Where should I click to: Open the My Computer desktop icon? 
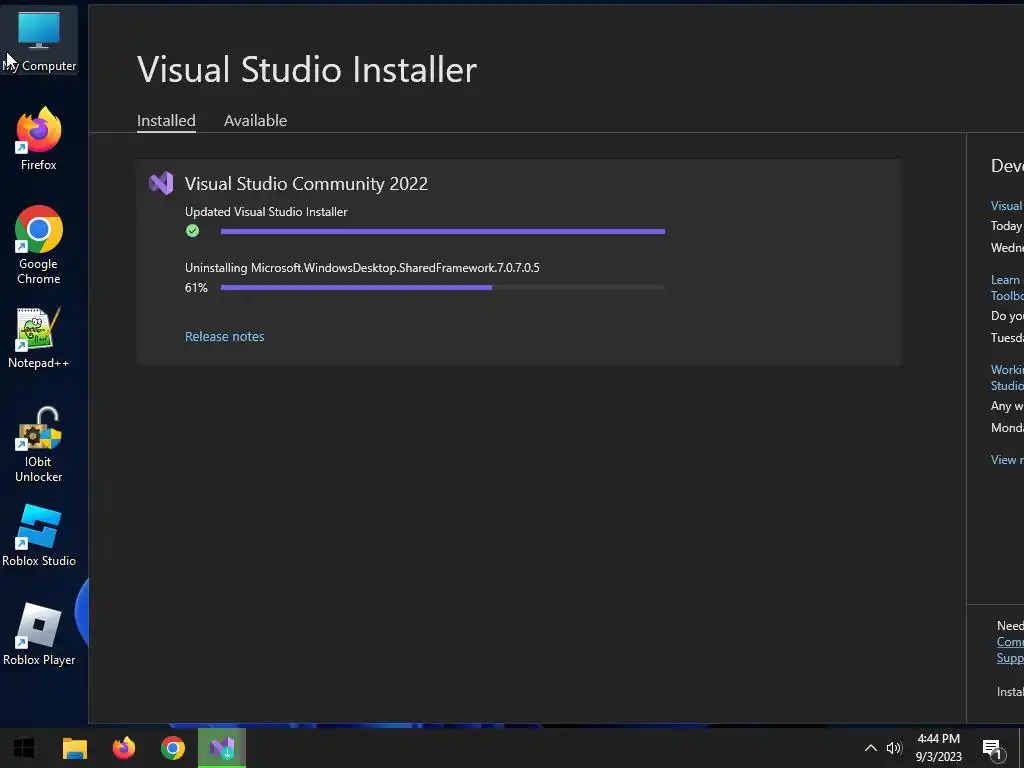(39, 40)
